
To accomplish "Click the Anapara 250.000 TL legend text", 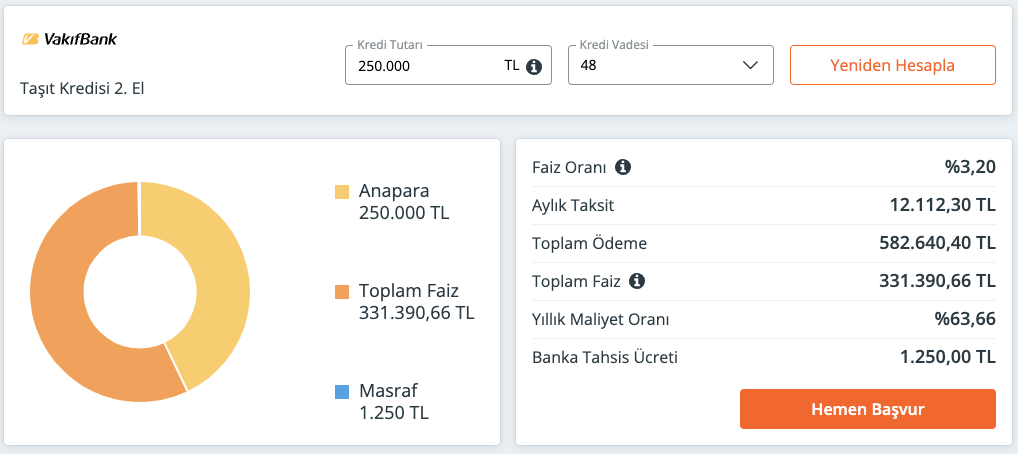I will point(404,202).
